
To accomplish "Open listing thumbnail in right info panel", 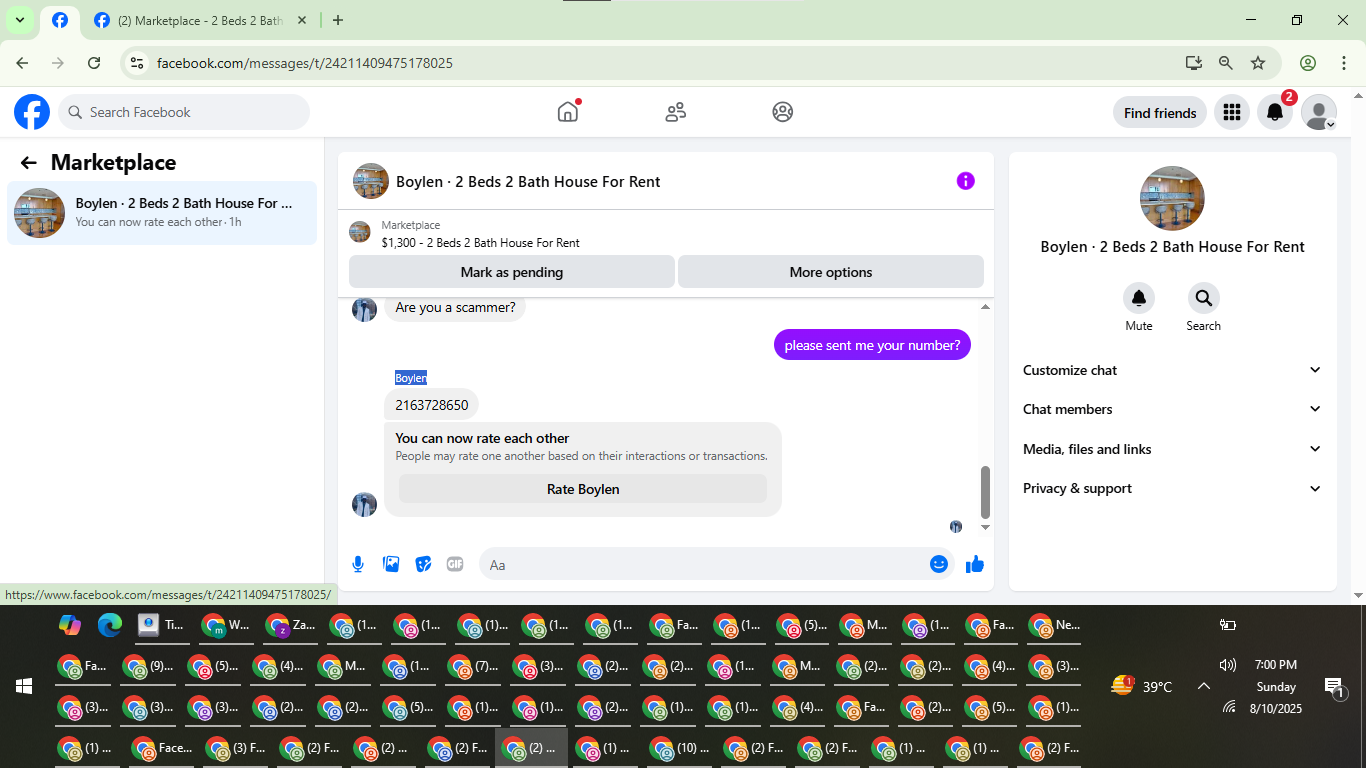I will pyautogui.click(x=1172, y=198).
